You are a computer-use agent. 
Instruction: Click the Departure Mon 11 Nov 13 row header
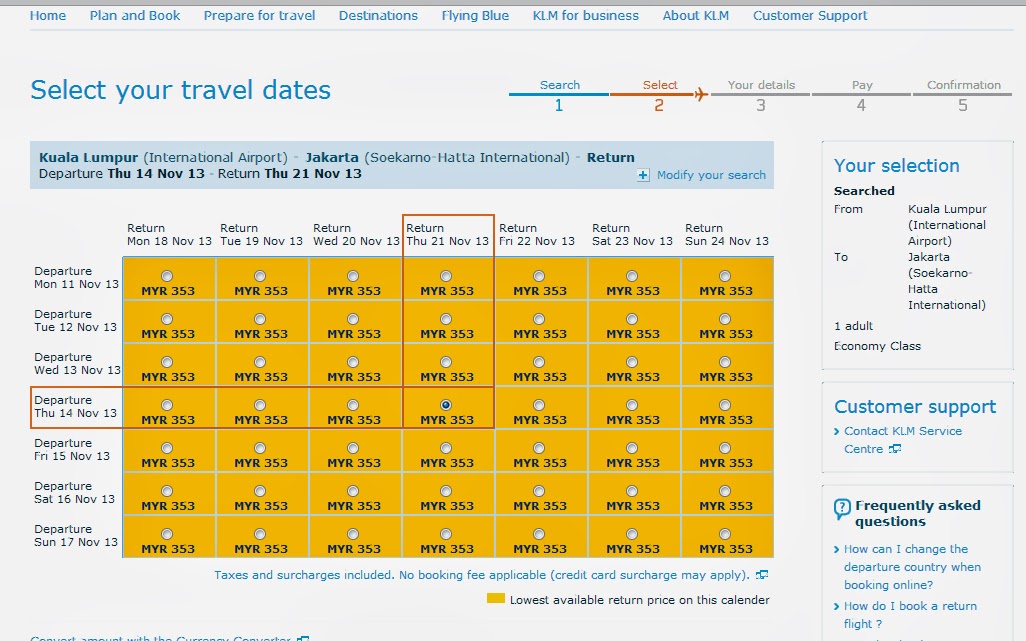pyautogui.click(x=77, y=278)
